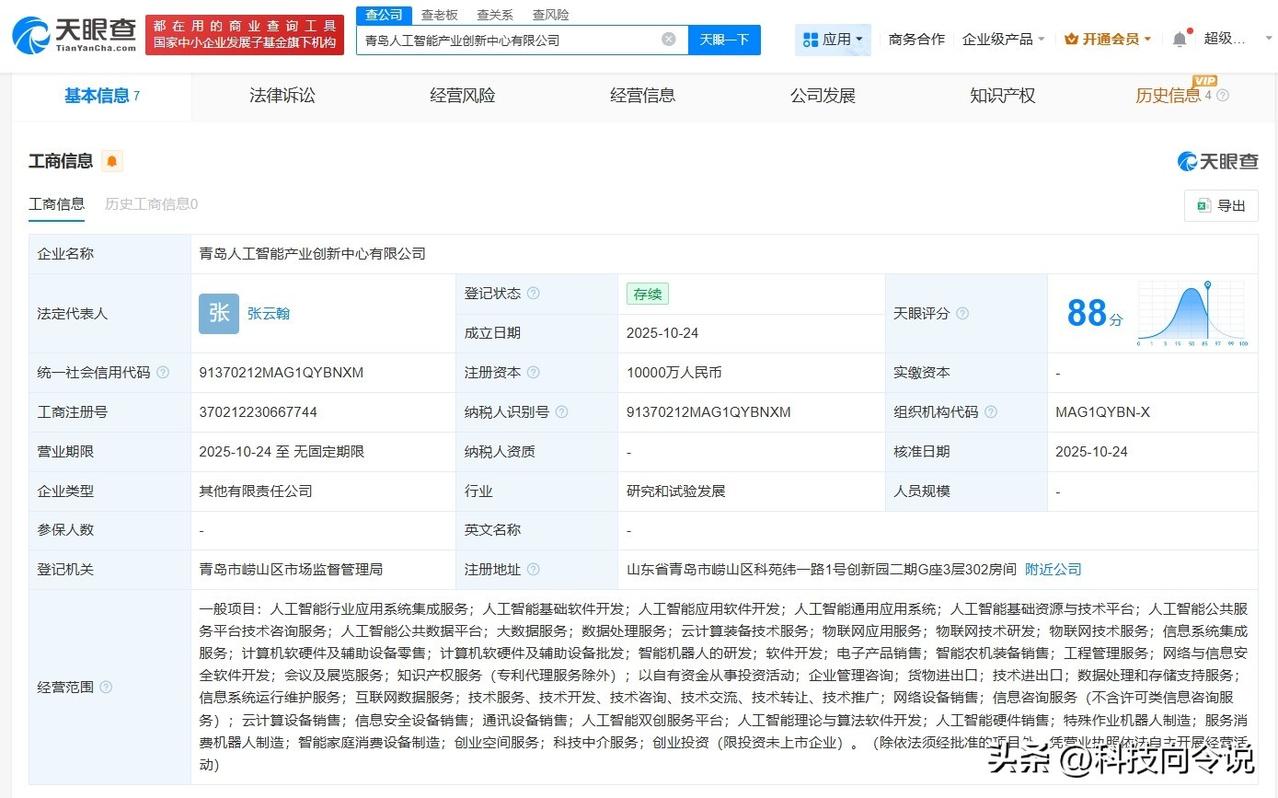The image size is (1278, 798).
Task: Click help icon next to 组织机构代码
Action: point(990,412)
